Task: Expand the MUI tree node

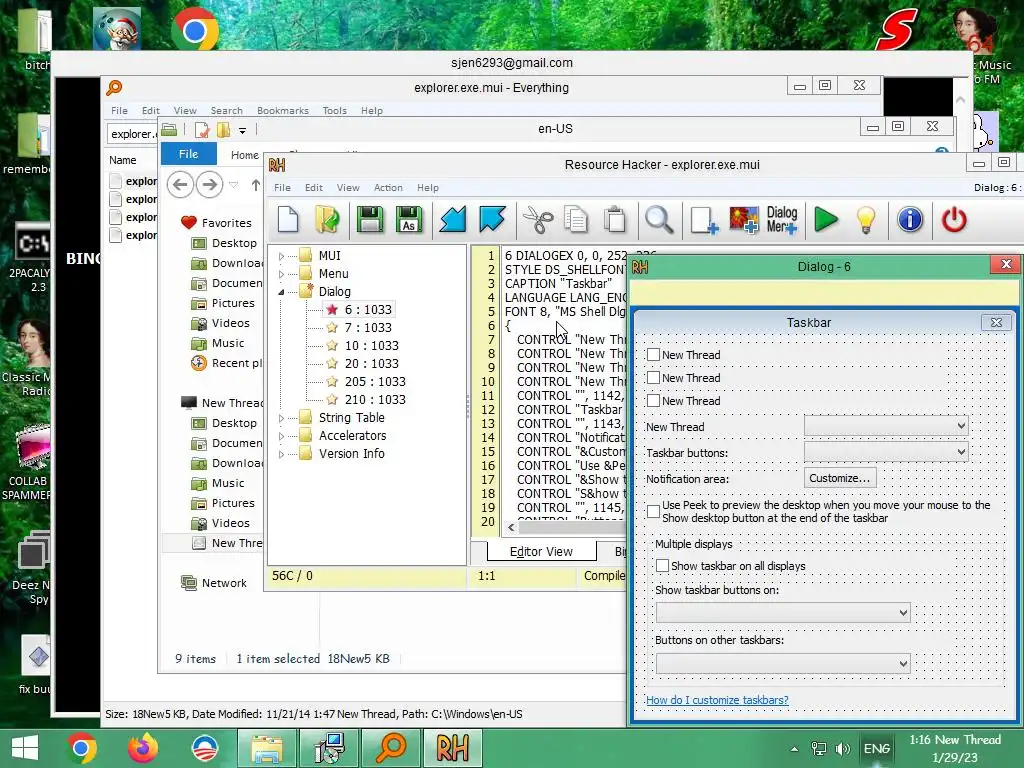Action: (281, 256)
